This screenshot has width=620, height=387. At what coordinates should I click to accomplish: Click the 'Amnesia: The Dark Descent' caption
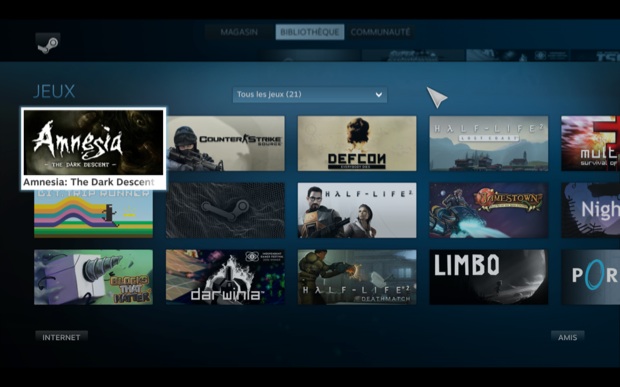click(89, 182)
